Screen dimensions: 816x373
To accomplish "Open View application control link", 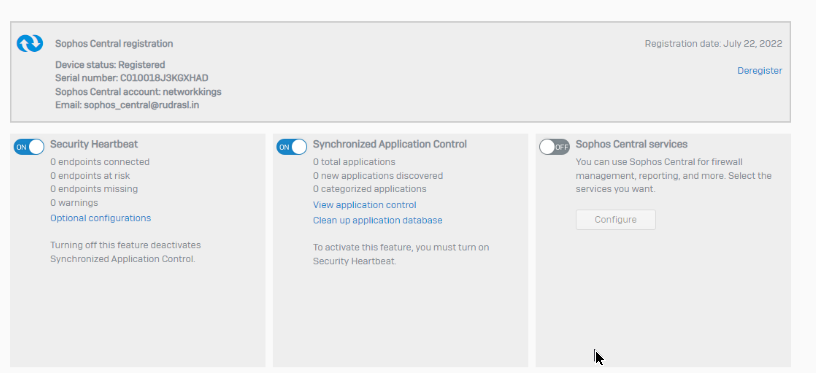I will pyautogui.click(x=364, y=205).
